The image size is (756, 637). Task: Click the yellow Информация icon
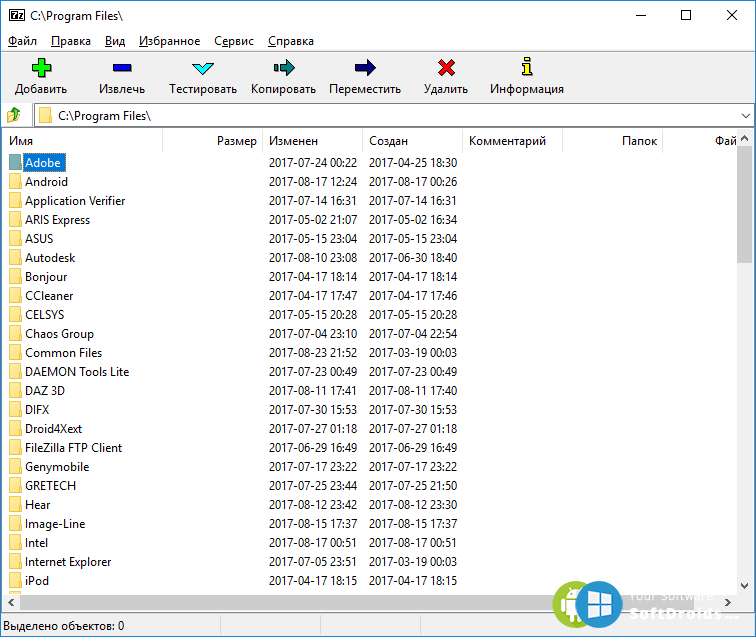click(x=527, y=67)
